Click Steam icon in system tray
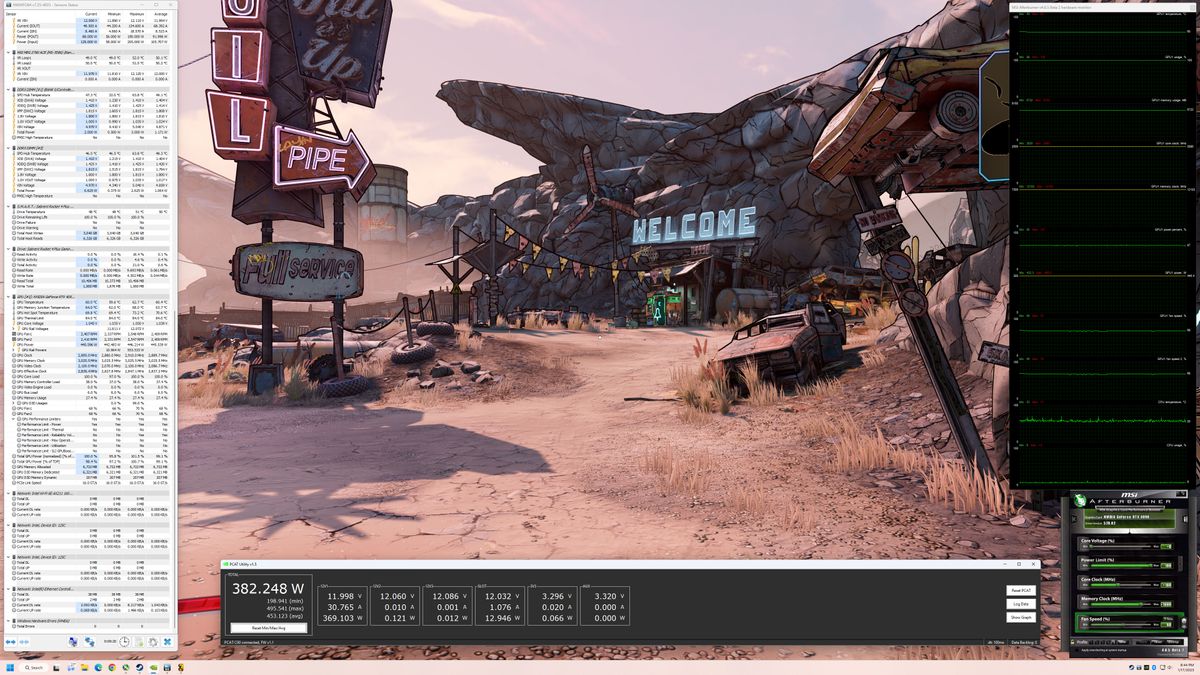The height and width of the screenshot is (675, 1200). tap(1132, 668)
